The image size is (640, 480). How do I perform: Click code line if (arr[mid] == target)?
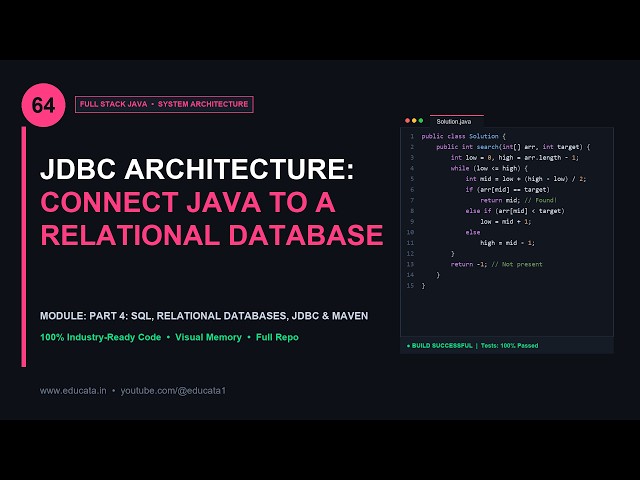coord(507,189)
